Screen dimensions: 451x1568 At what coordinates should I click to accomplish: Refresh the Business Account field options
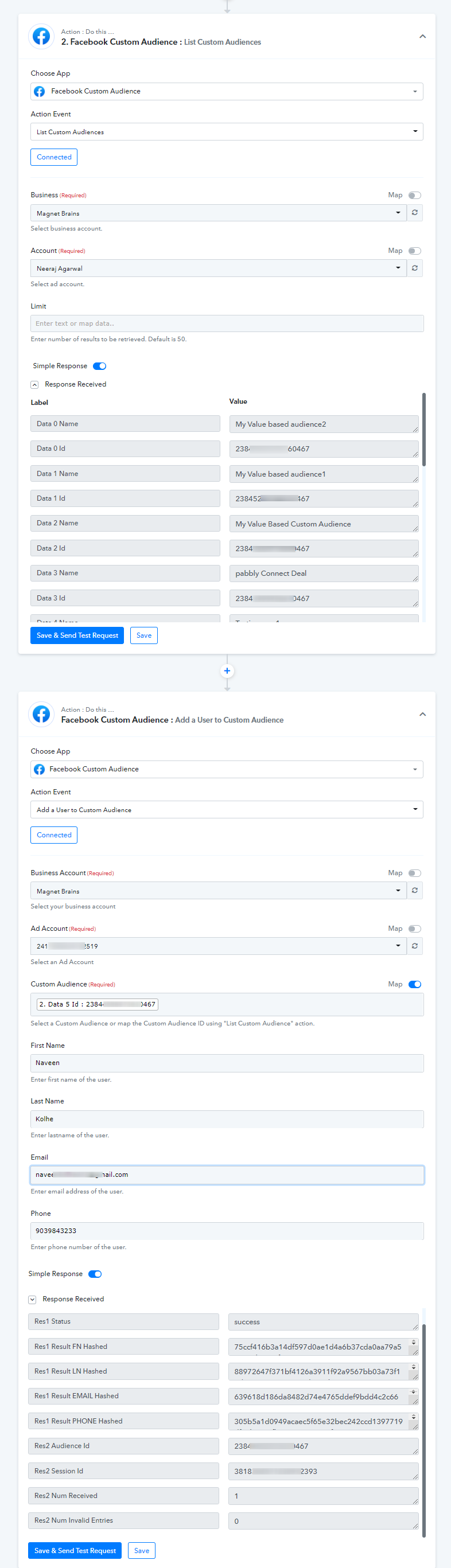[x=414, y=890]
